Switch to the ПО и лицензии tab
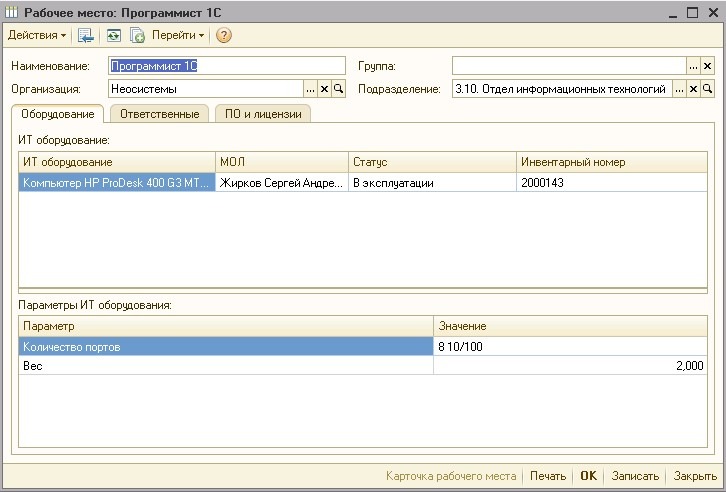726x492 pixels. (x=263, y=114)
